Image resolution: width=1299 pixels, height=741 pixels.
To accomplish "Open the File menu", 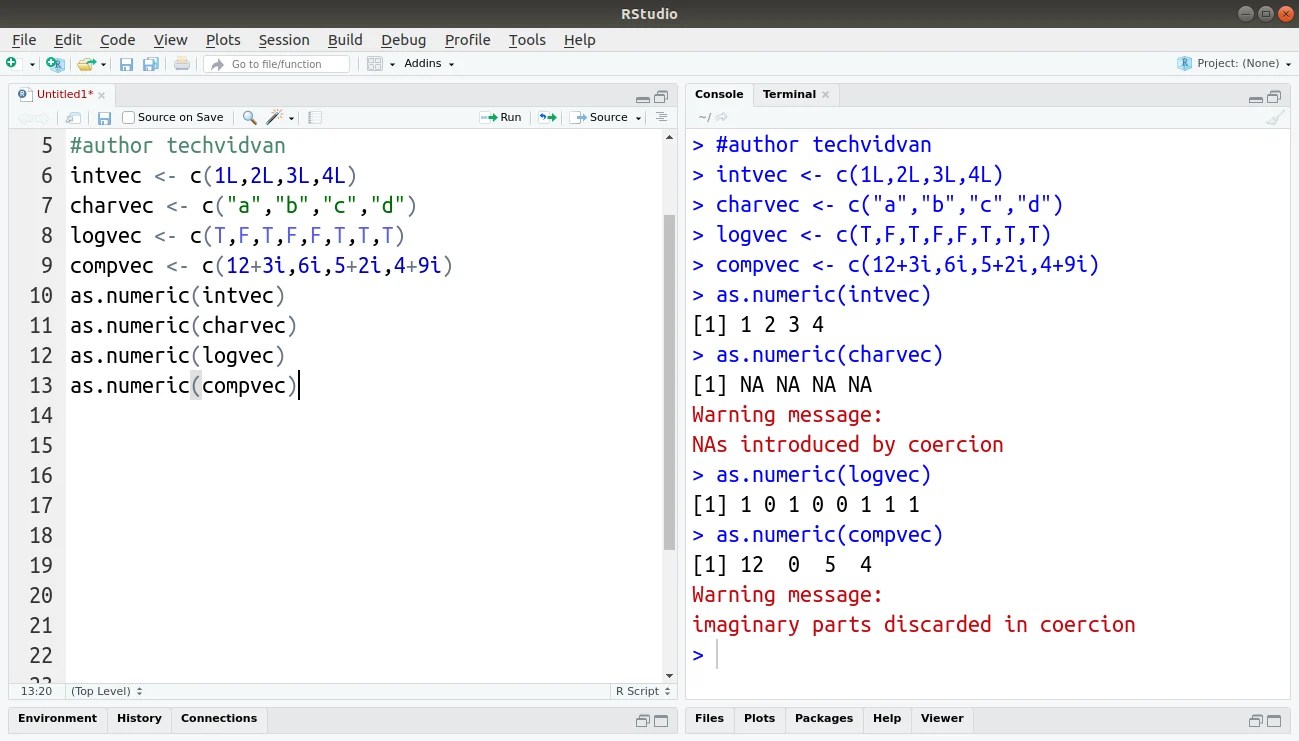I will (24, 40).
